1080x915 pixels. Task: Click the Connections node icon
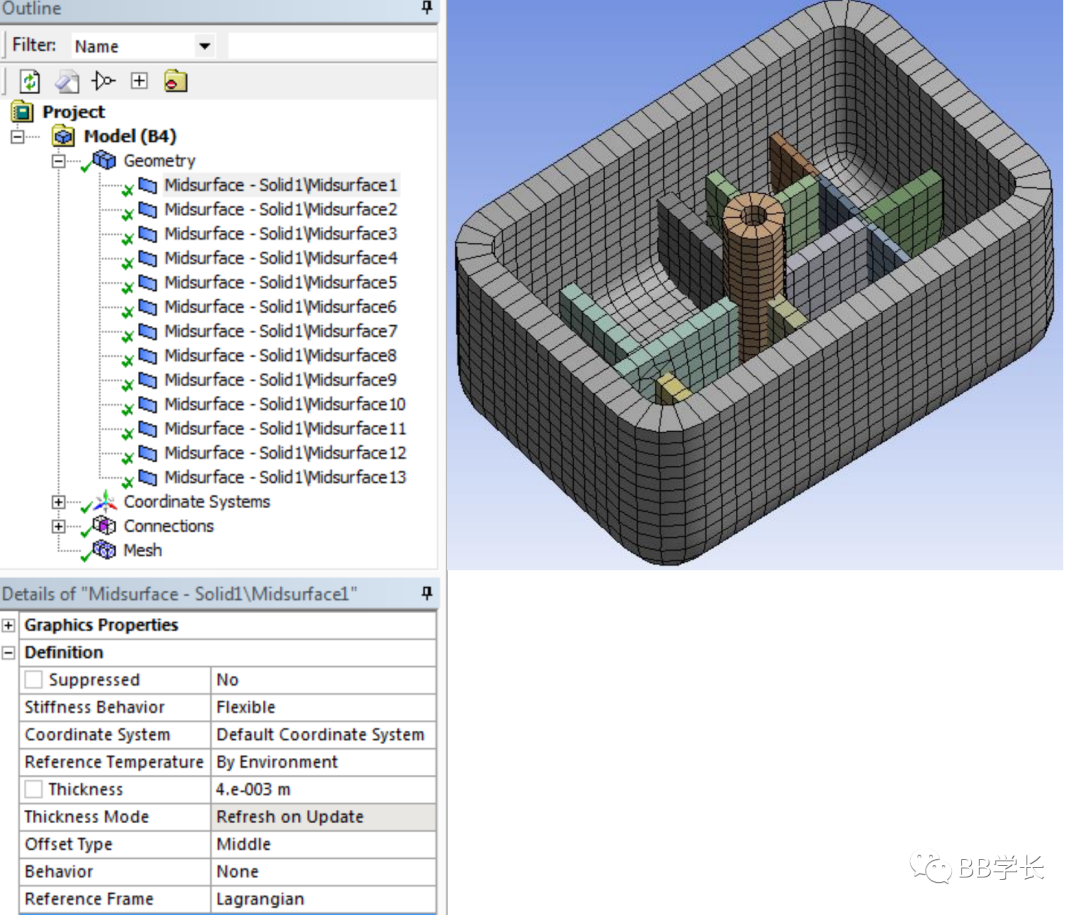[x=104, y=526]
